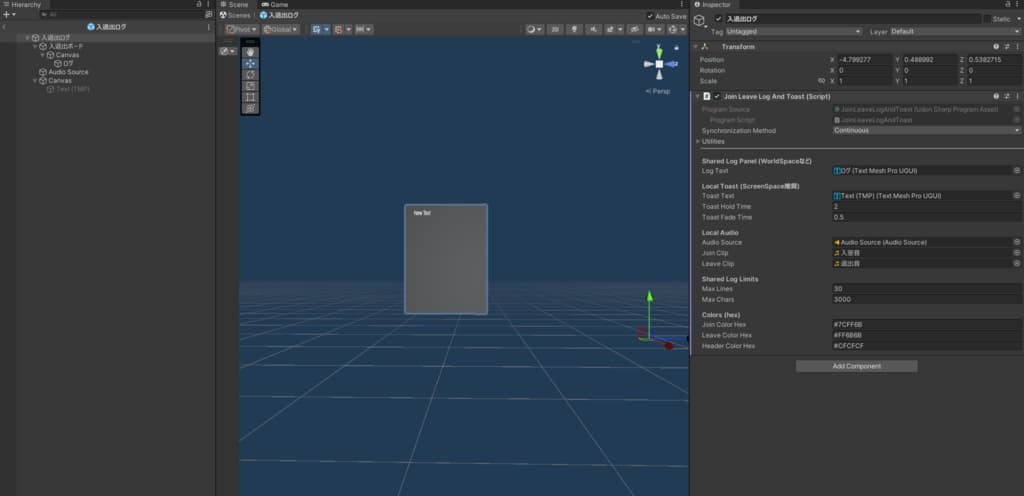
Task: Click the Add Component button
Action: coord(856,366)
